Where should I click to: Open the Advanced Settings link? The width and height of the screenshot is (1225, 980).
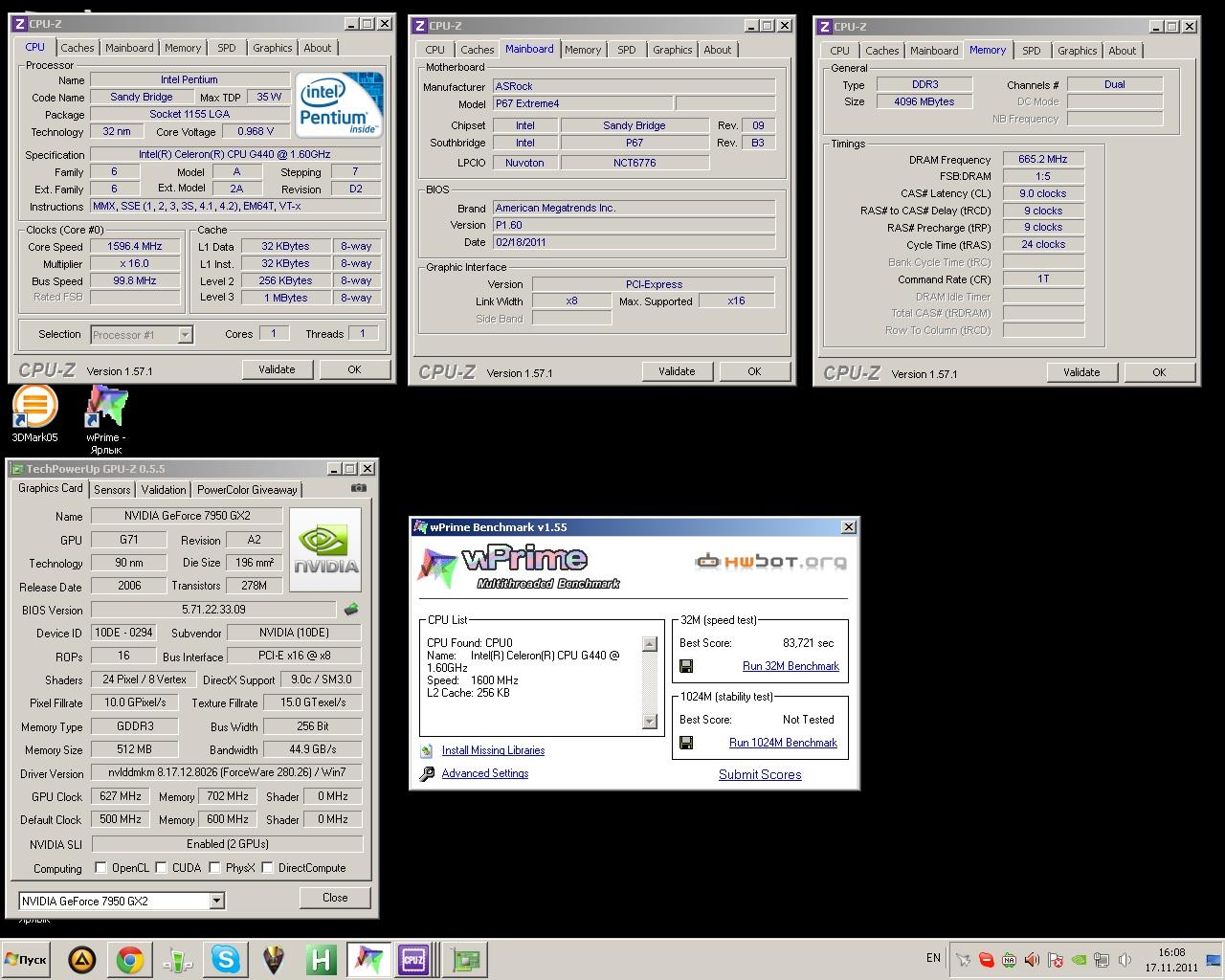coord(485,774)
